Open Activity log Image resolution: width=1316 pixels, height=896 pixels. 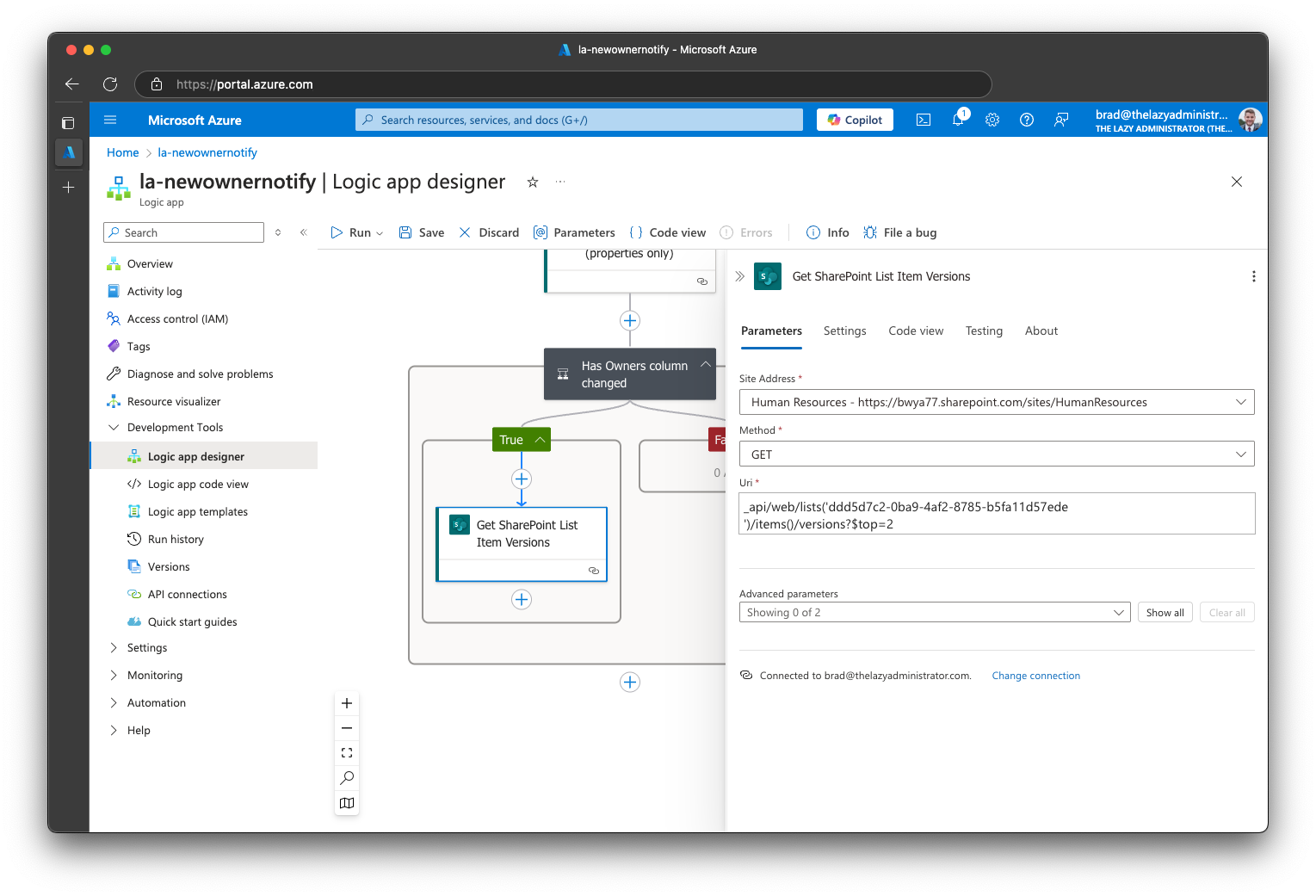click(x=154, y=291)
